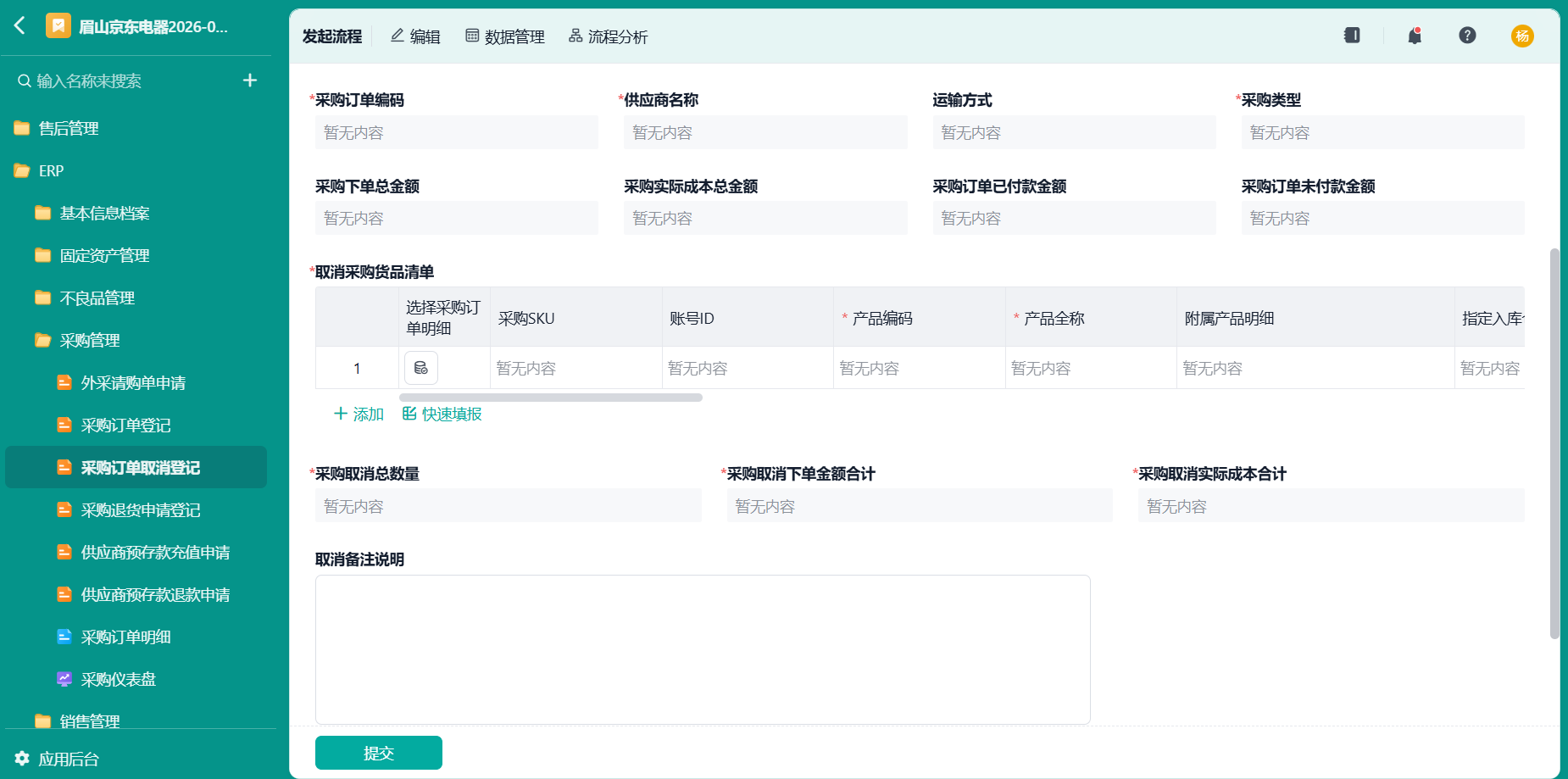Click the 提交 submit button
Image resolution: width=1568 pixels, height=779 pixels.
coord(379,753)
